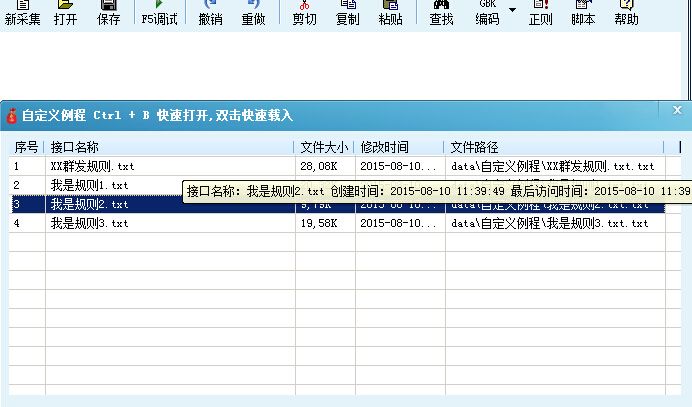This screenshot has width=692, height=407.
Task: Expand the 编码 dropdown arrow
Action: pyautogui.click(x=512, y=10)
